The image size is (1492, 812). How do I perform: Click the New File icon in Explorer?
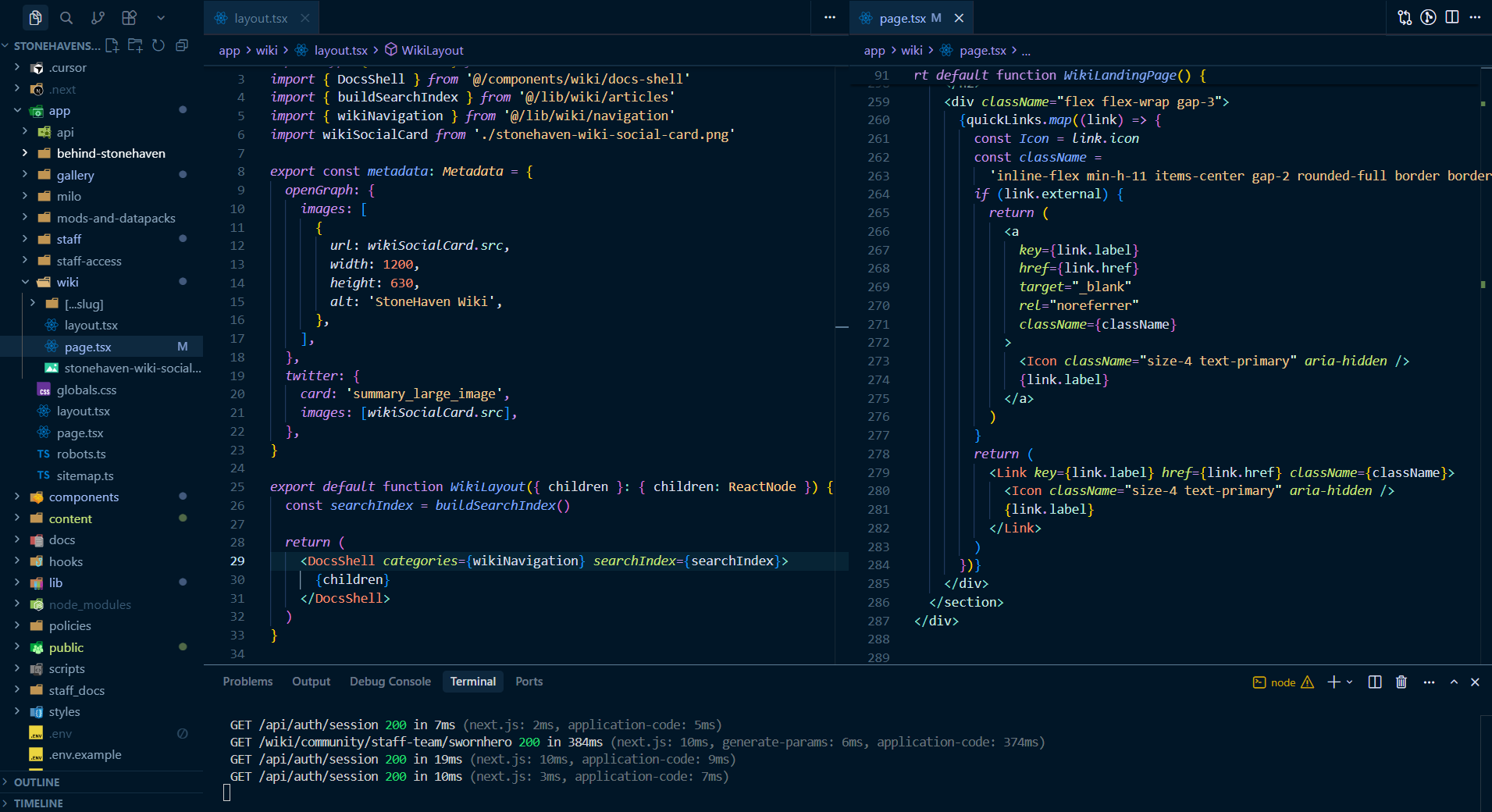(112, 45)
